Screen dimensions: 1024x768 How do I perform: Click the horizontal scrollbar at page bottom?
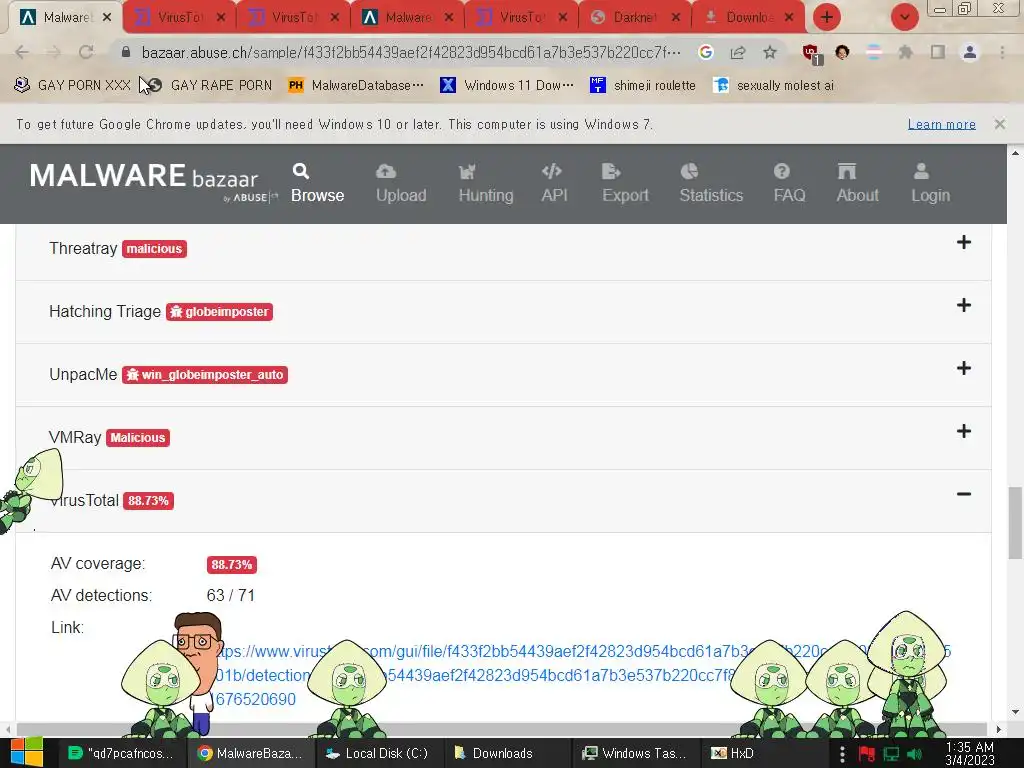[502, 728]
